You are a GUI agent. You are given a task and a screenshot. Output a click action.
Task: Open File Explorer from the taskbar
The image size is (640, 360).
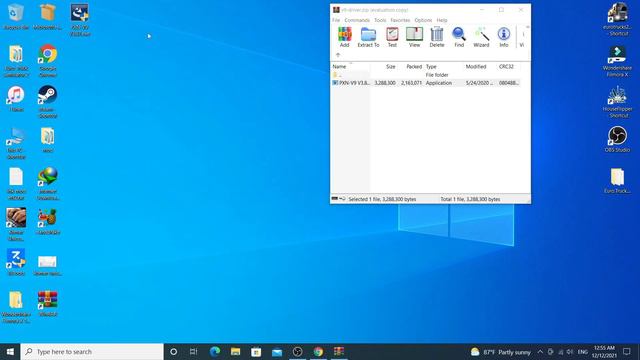[236, 351]
